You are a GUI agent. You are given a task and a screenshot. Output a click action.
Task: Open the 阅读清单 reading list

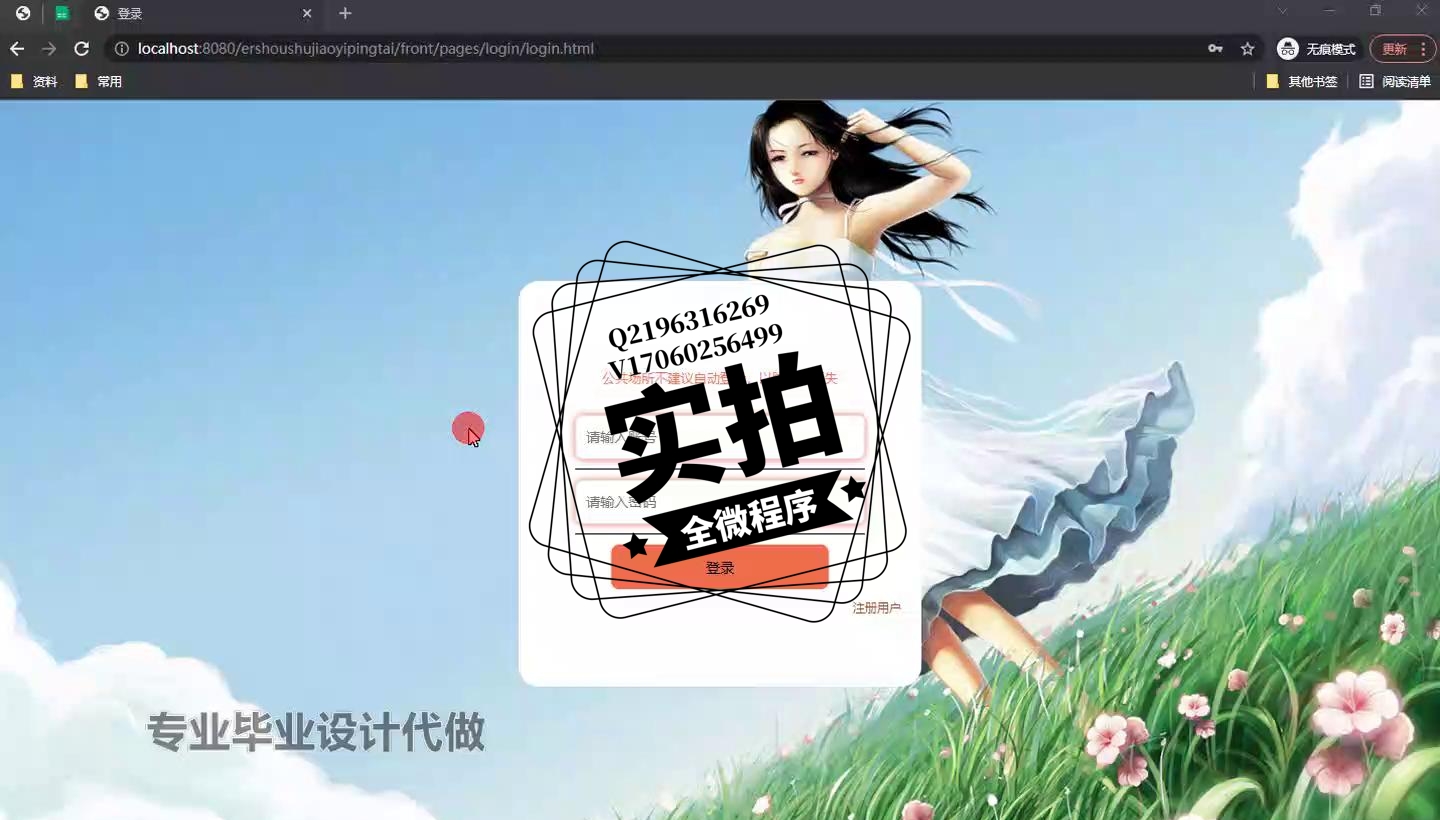[1395, 82]
